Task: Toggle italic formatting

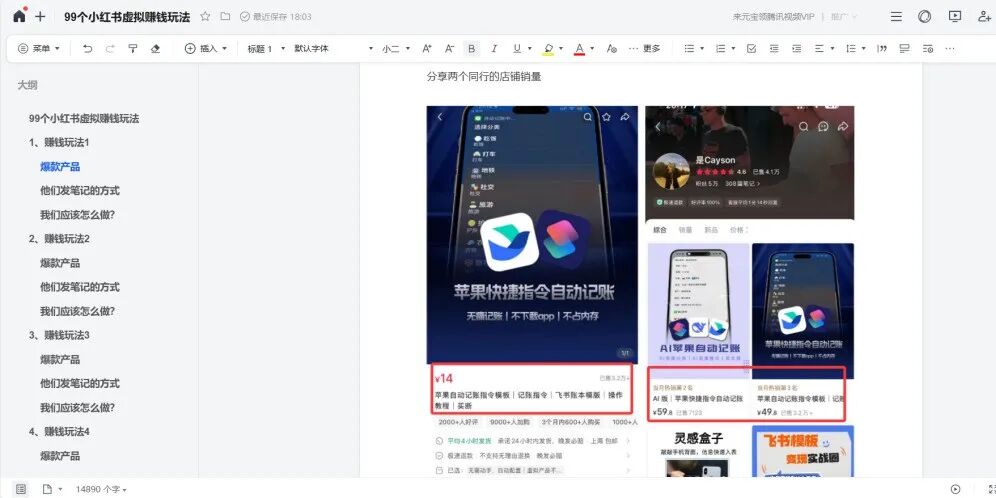Action: (x=494, y=48)
